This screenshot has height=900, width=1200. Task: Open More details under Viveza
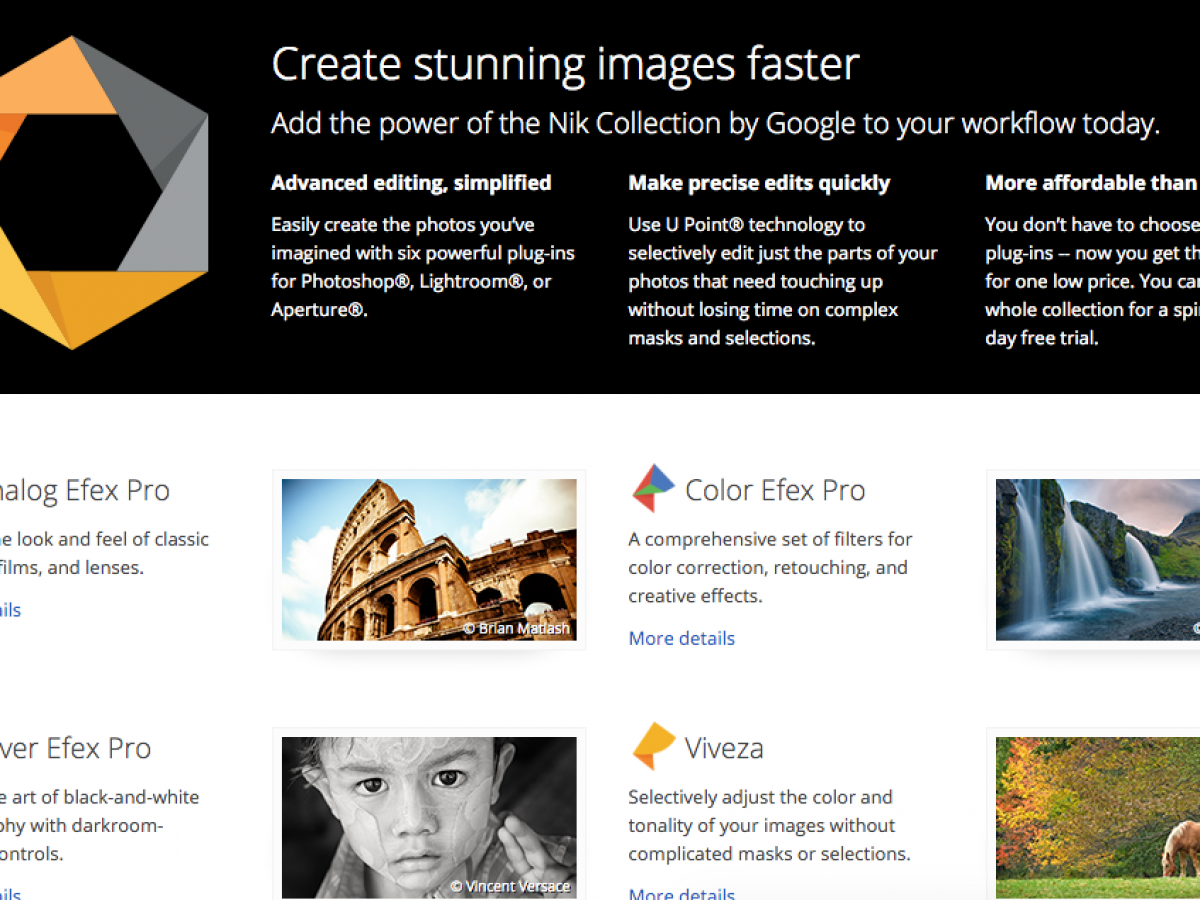pos(682,893)
